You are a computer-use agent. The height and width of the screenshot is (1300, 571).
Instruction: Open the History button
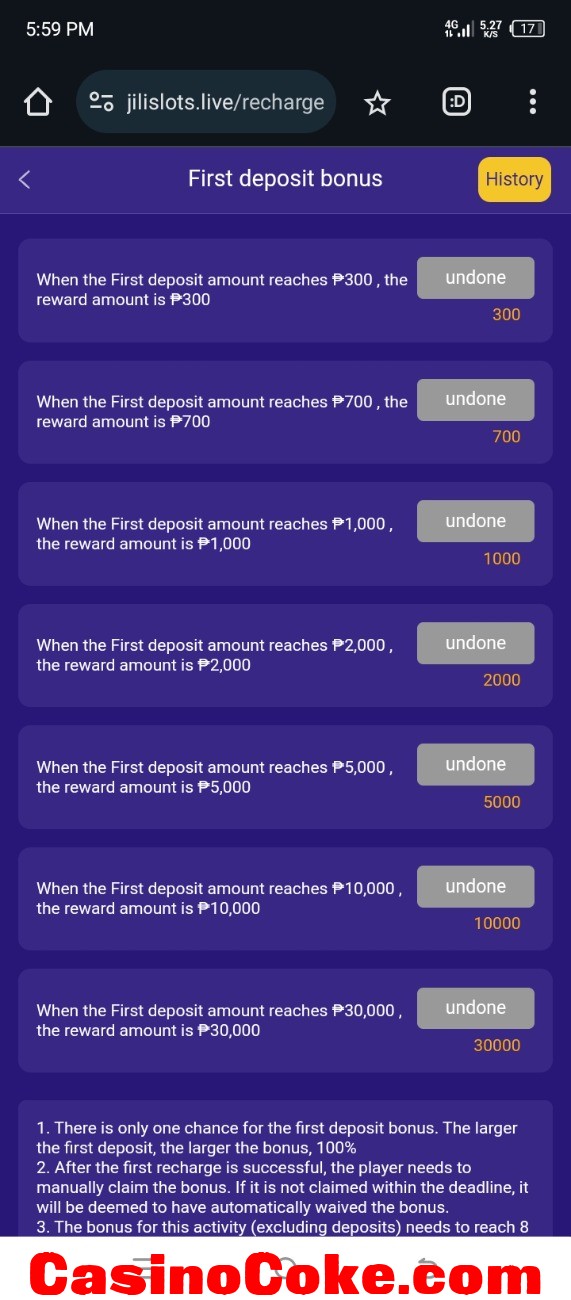pyautogui.click(x=514, y=179)
